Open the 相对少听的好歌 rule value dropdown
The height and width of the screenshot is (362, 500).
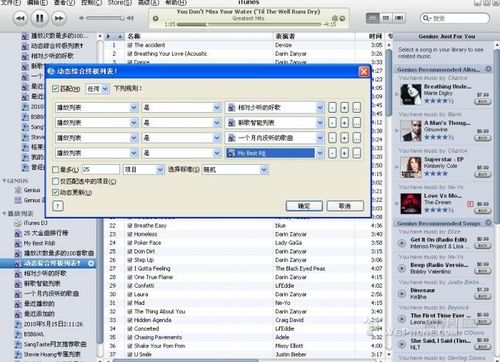pyautogui.click(x=274, y=107)
